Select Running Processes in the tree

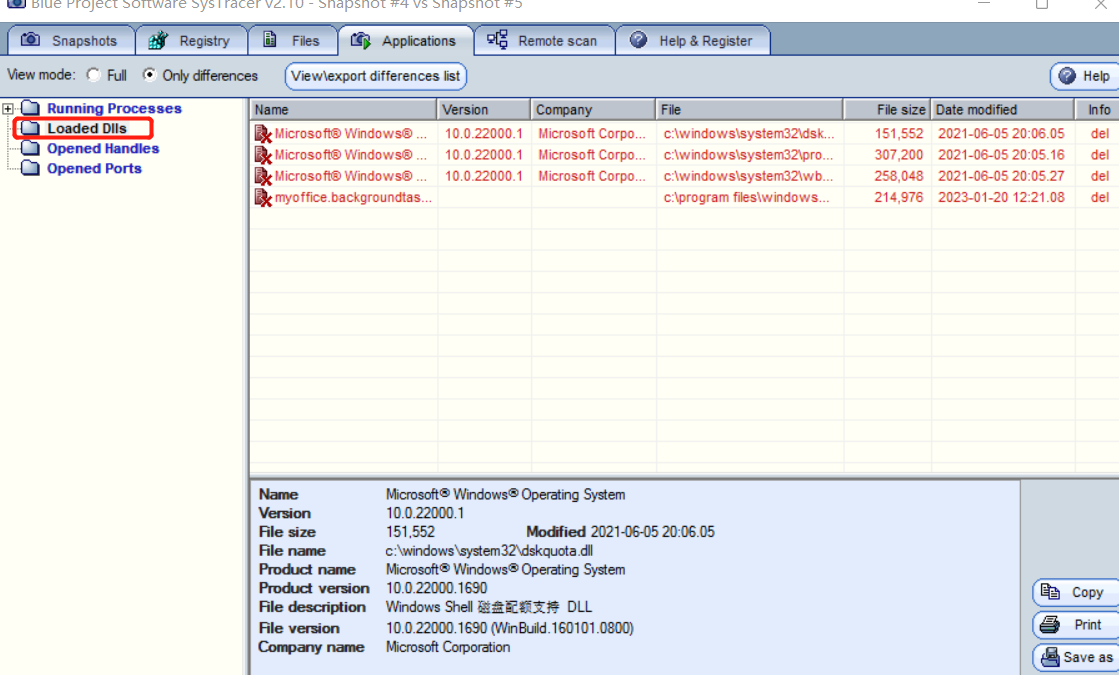(x=114, y=108)
